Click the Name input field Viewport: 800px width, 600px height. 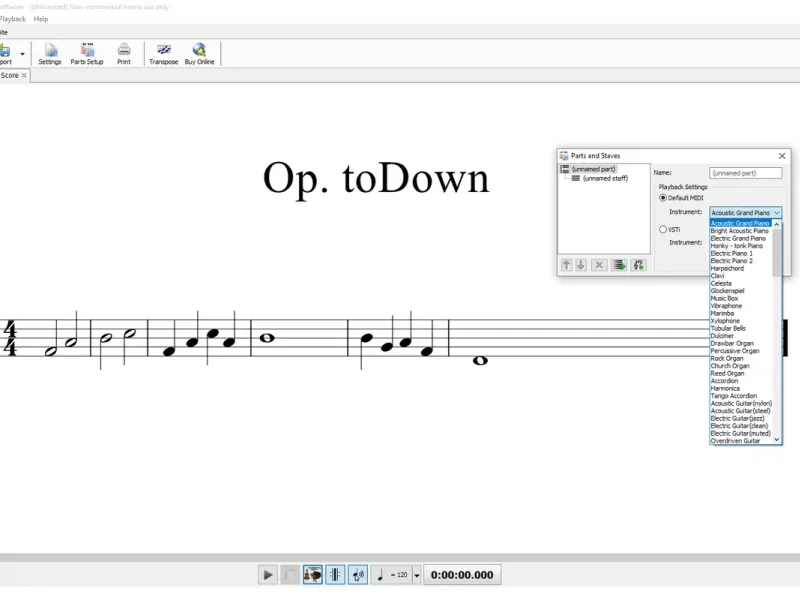745,173
